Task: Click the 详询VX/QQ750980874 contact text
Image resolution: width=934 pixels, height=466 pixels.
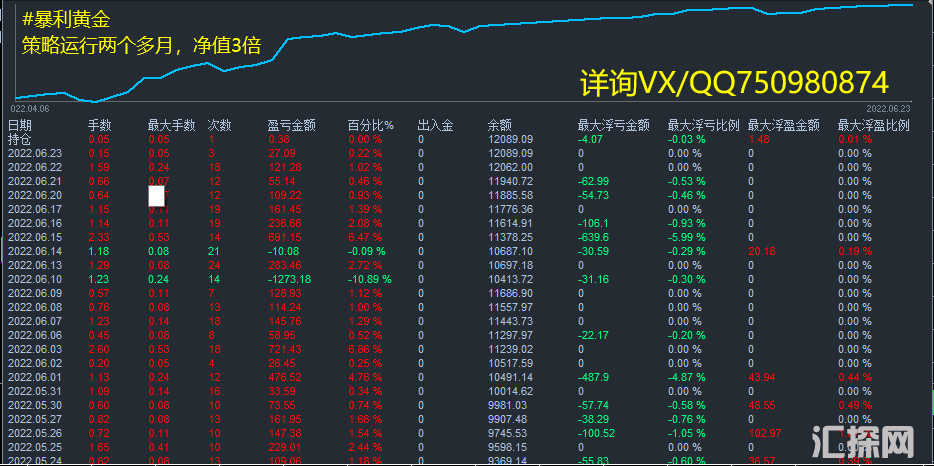Action: (x=734, y=82)
